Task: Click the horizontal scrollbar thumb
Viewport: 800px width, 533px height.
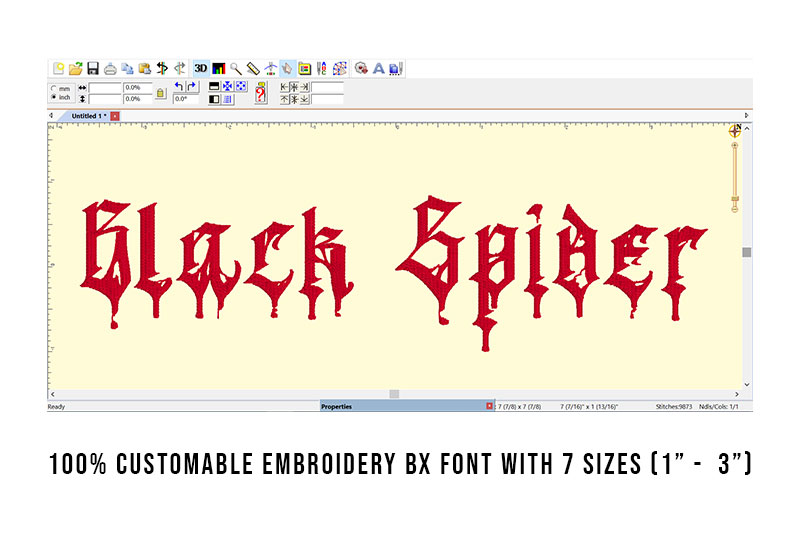Action: [394, 394]
